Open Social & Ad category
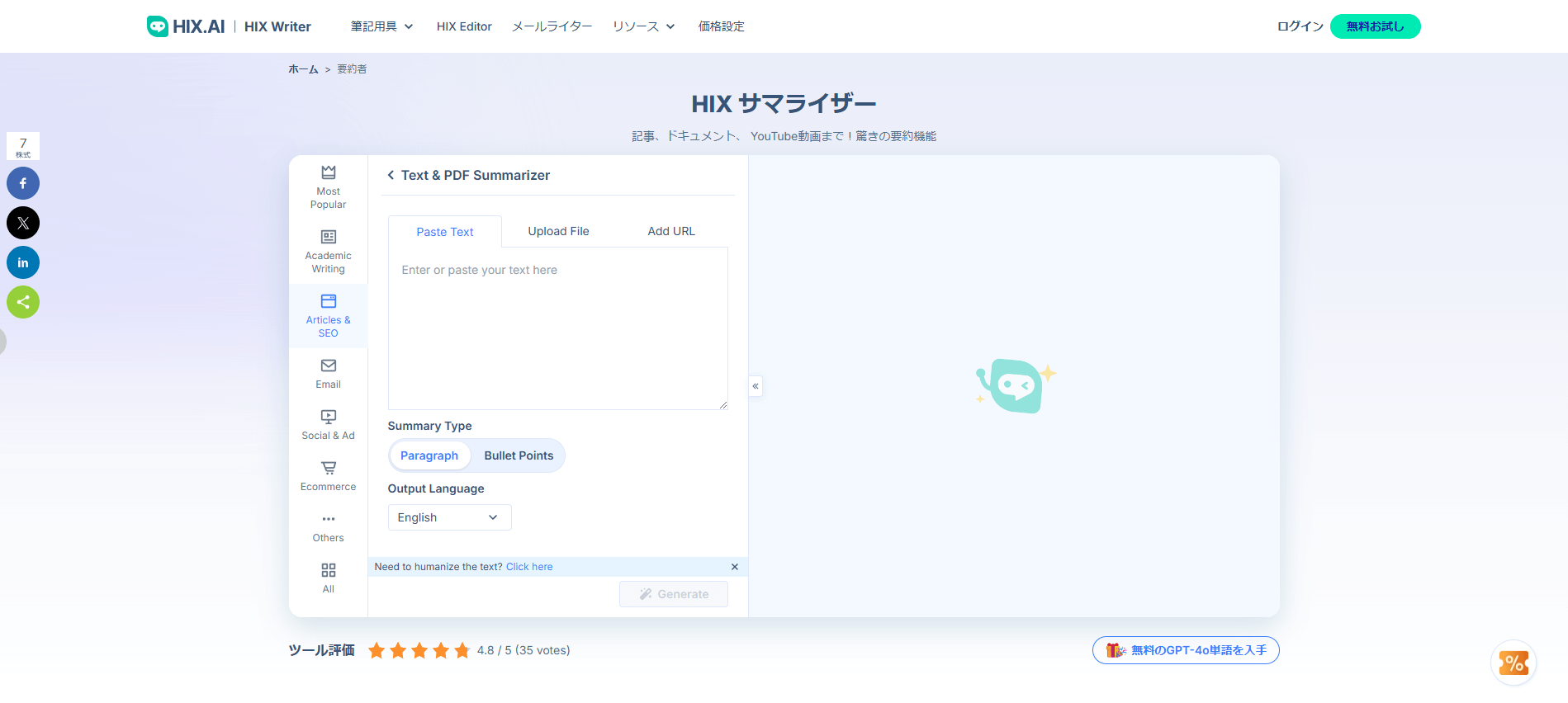 (x=328, y=425)
